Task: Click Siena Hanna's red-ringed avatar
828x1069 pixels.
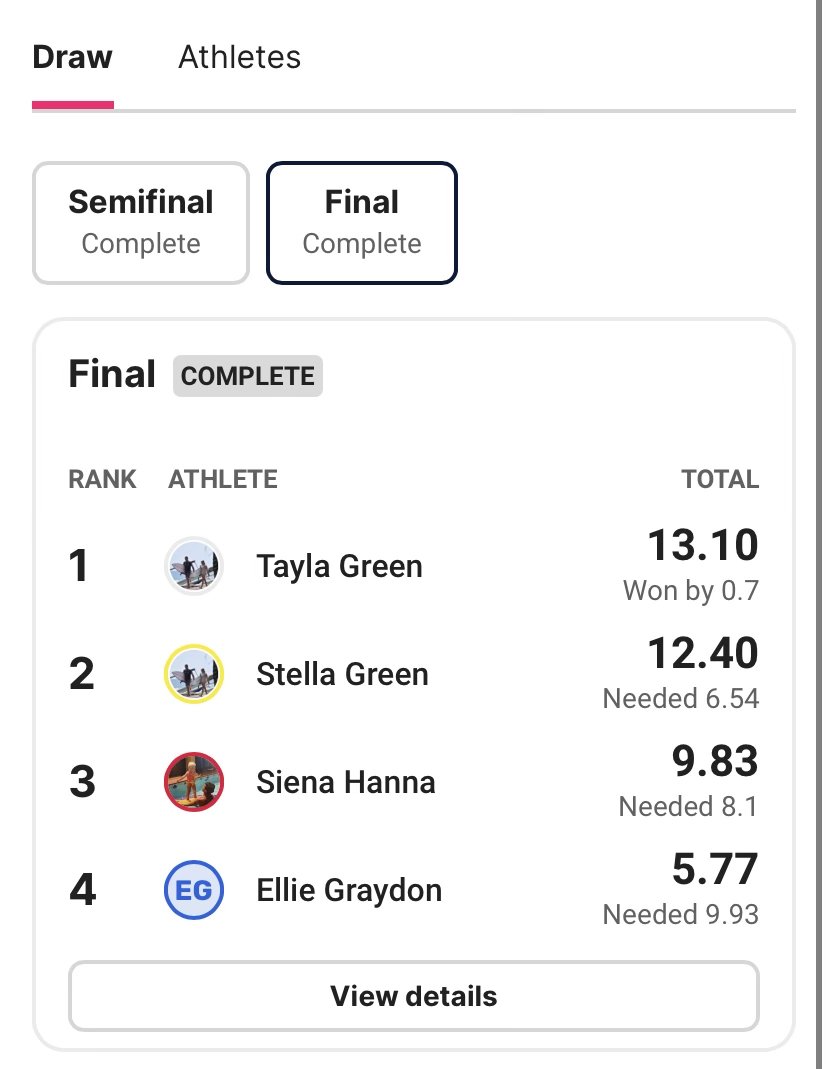Action: point(193,782)
